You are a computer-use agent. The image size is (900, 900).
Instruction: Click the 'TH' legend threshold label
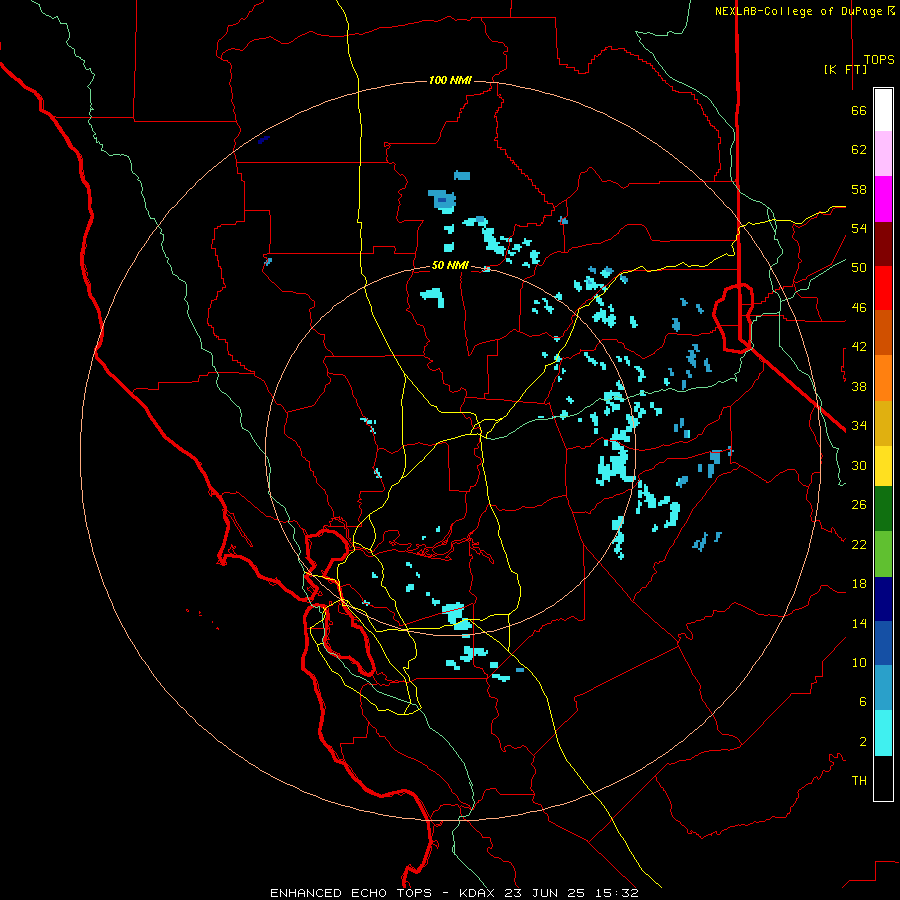coord(859,781)
